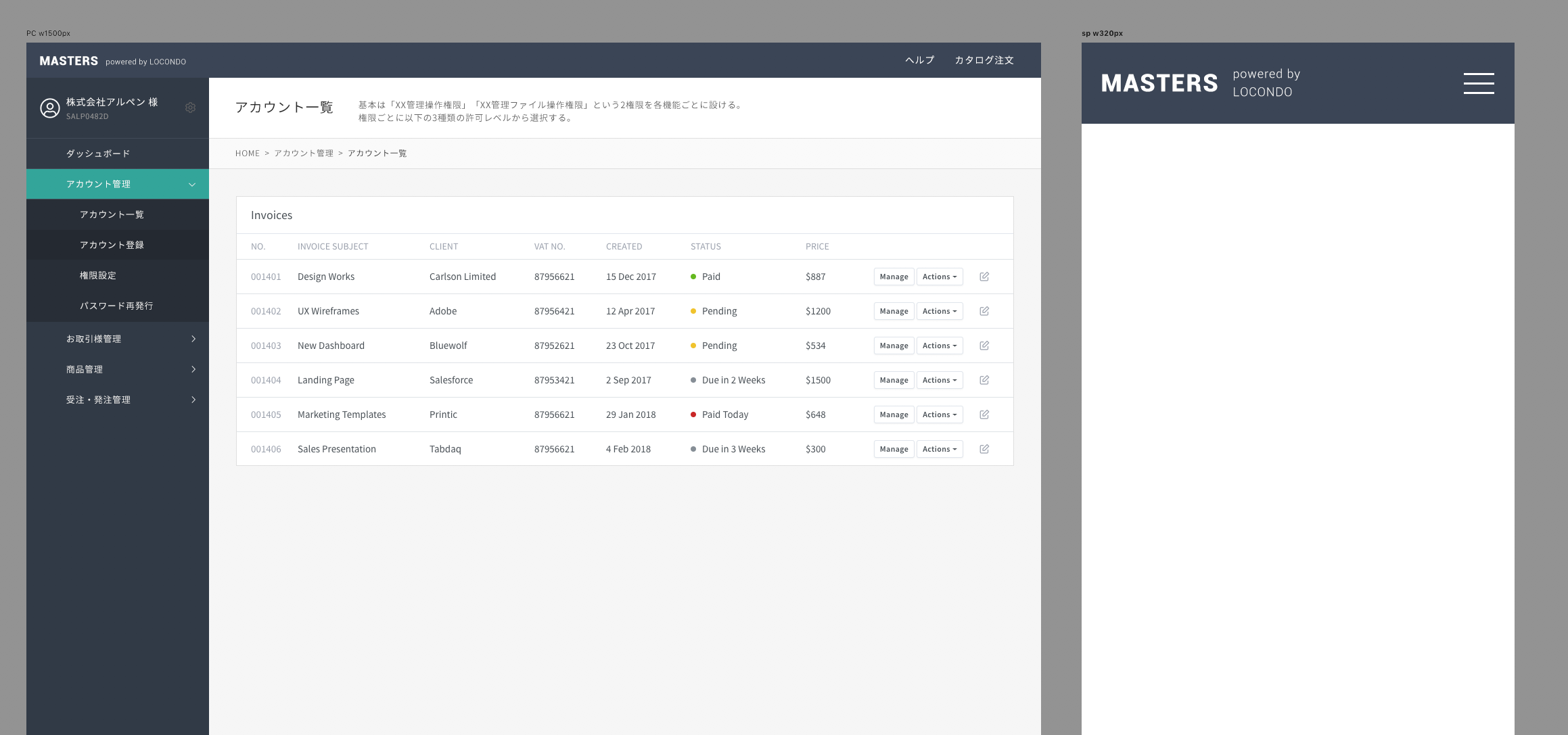1568x735 pixels.
Task: Open Actions dropdown for Design Works invoice
Action: 940,277
